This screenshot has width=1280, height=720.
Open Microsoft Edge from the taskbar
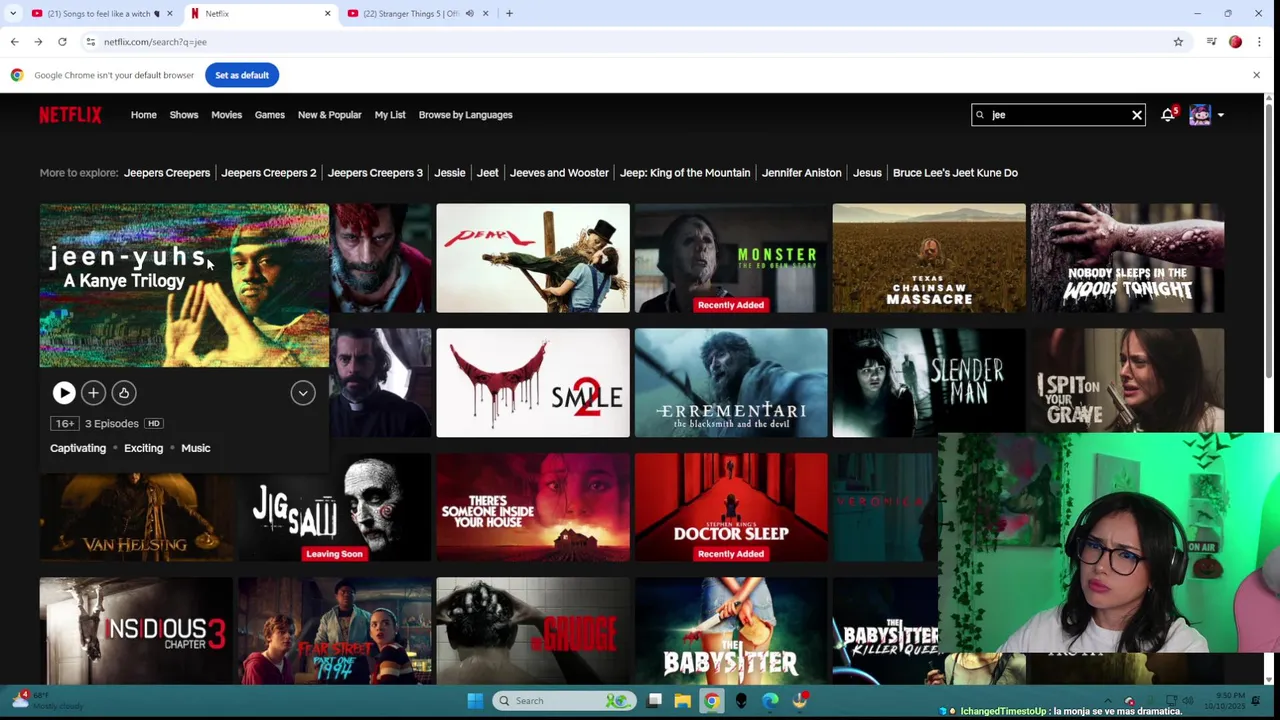pos(770,701)
